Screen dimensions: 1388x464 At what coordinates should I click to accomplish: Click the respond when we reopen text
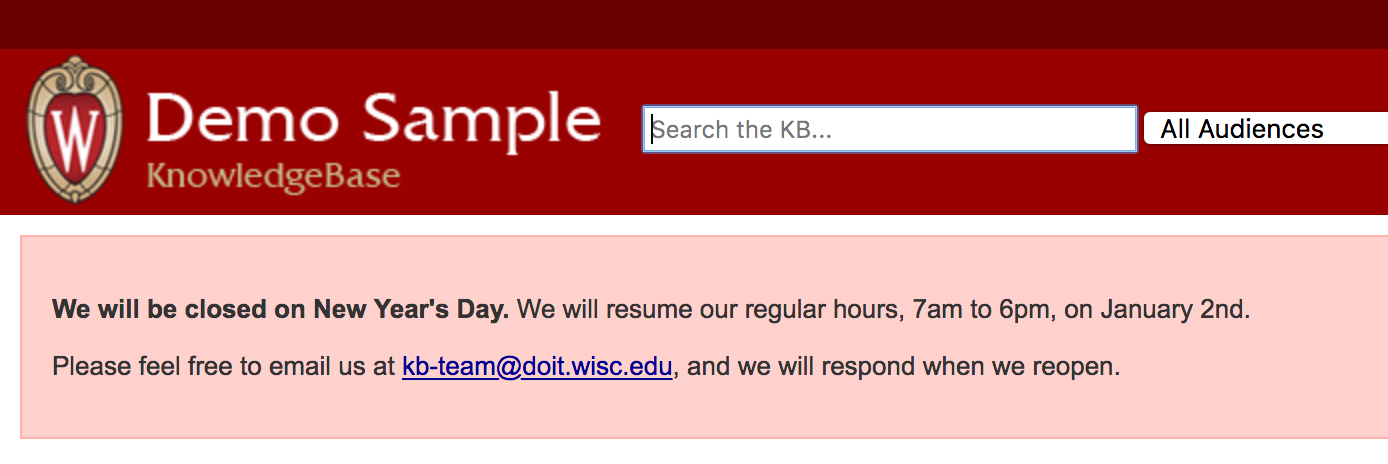pos(1006,367)
